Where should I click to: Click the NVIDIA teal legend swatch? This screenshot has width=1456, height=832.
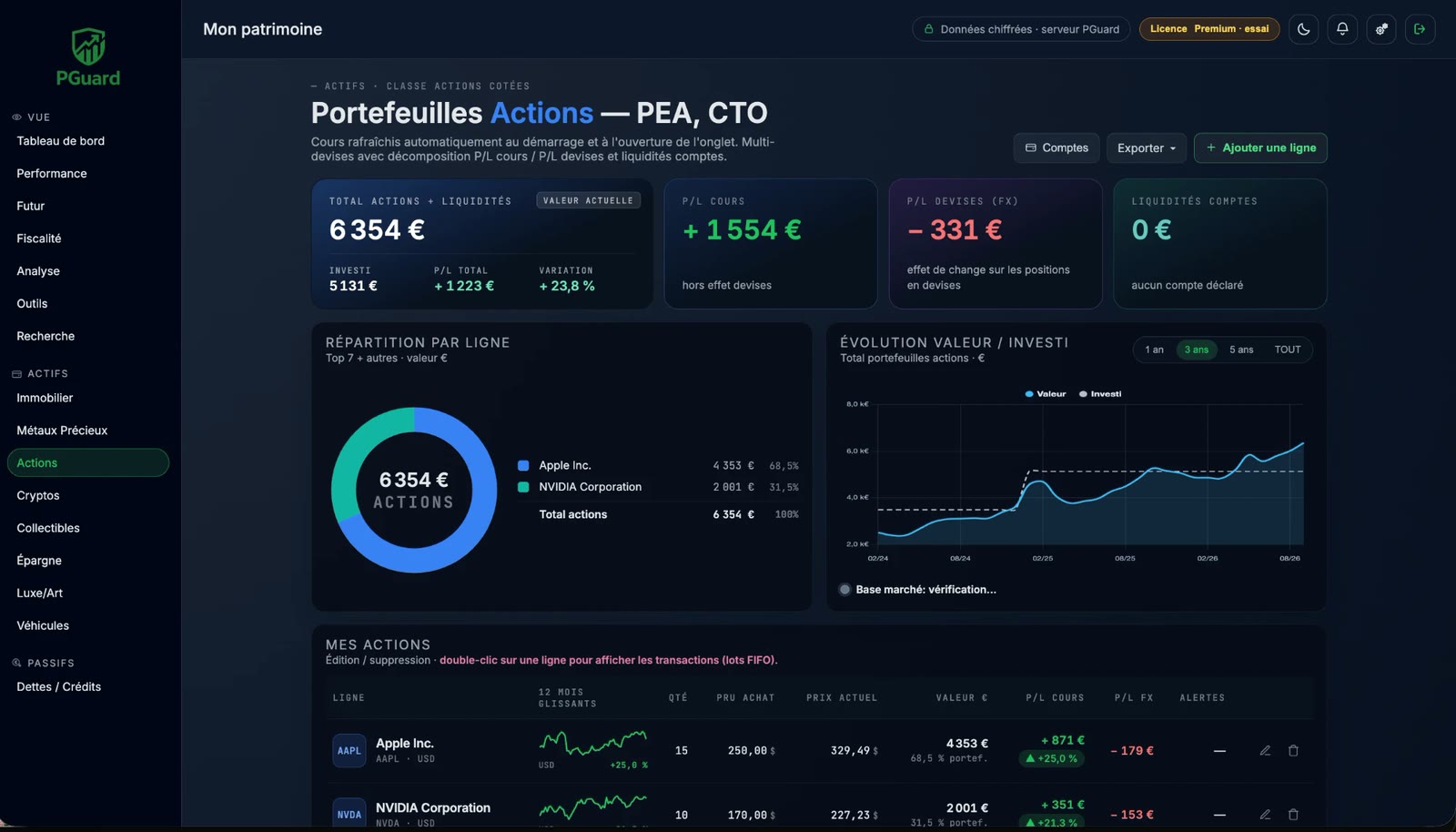pos(523,487)
